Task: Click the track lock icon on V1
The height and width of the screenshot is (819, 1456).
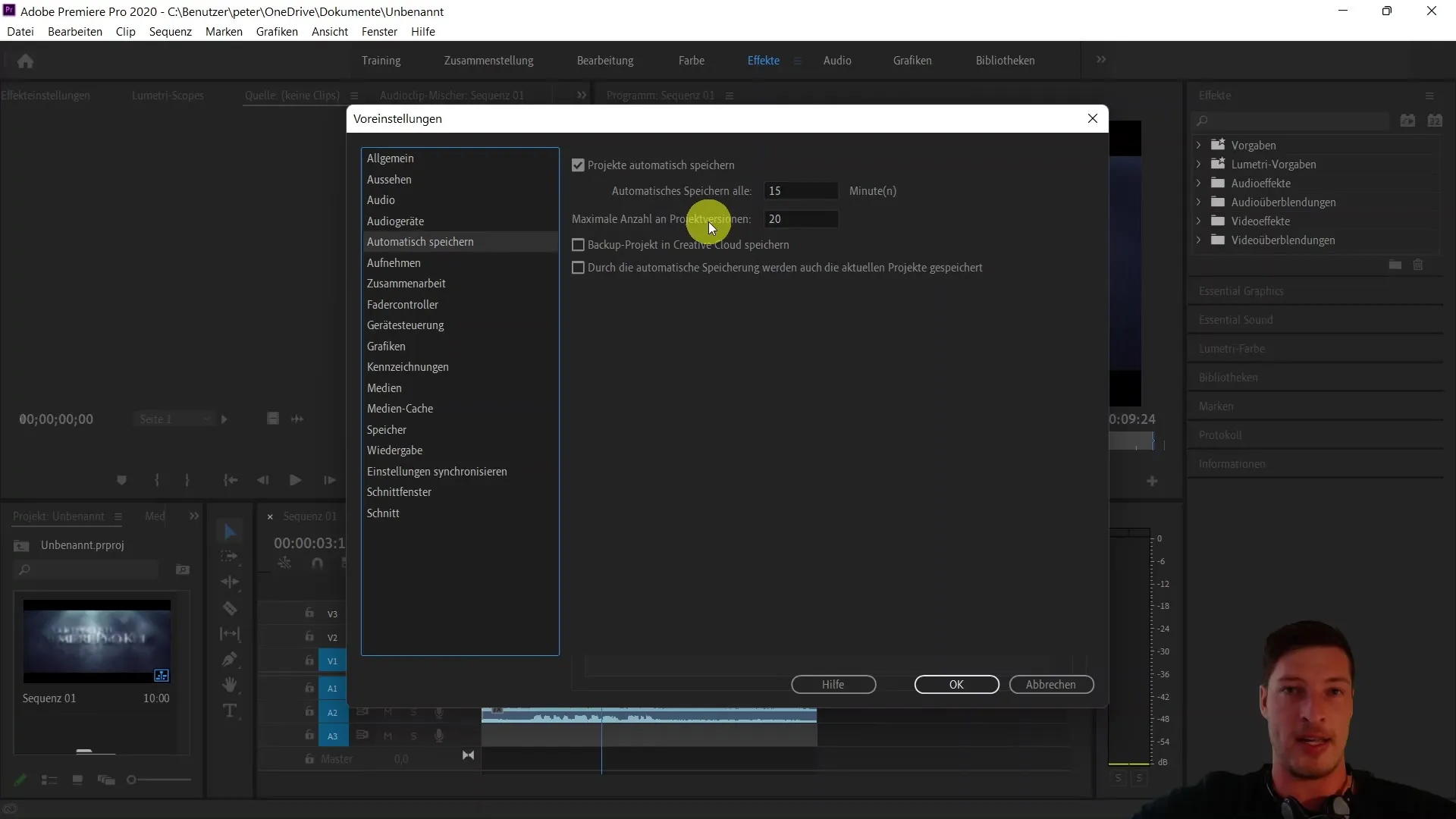Action: (x=309, y=660)
